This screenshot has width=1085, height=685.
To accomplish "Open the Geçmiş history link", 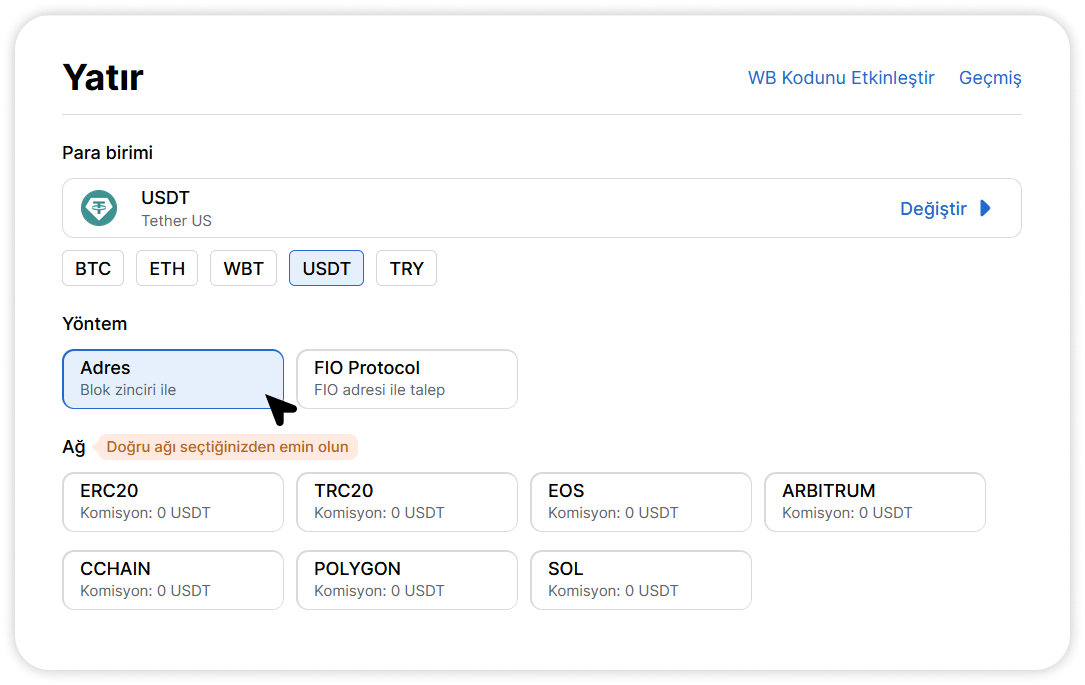I will coord(990,78).
